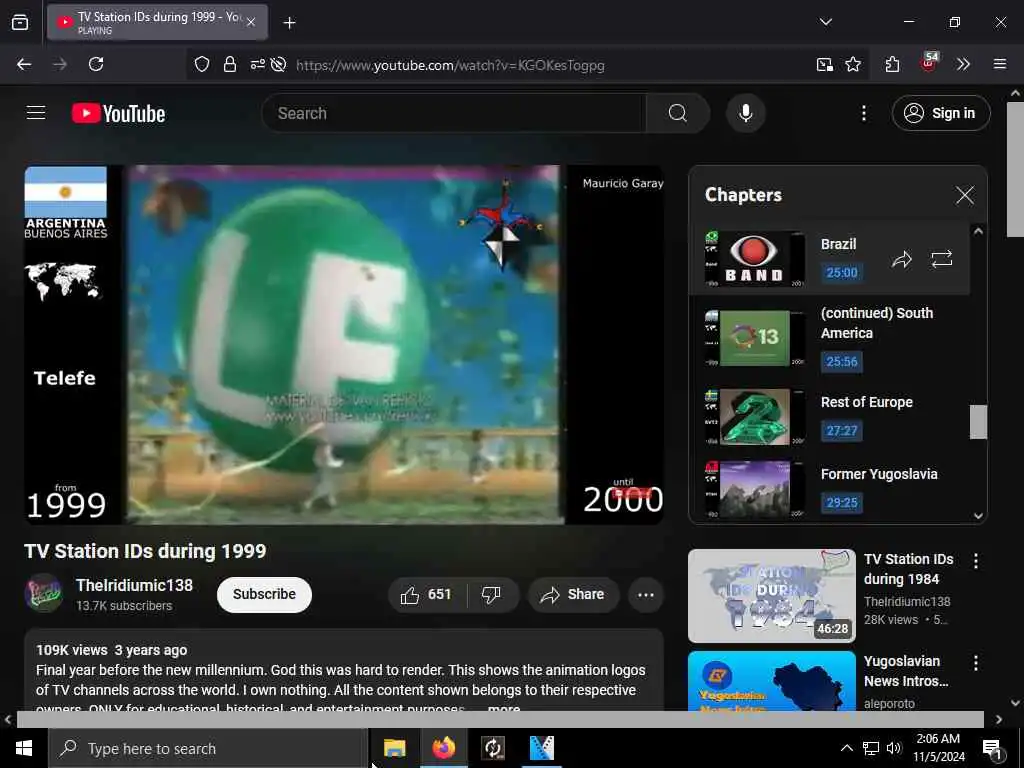Jump to Rest of Europe at 27:27
This screenshot has width=1024, height=768.
(841, 430)
